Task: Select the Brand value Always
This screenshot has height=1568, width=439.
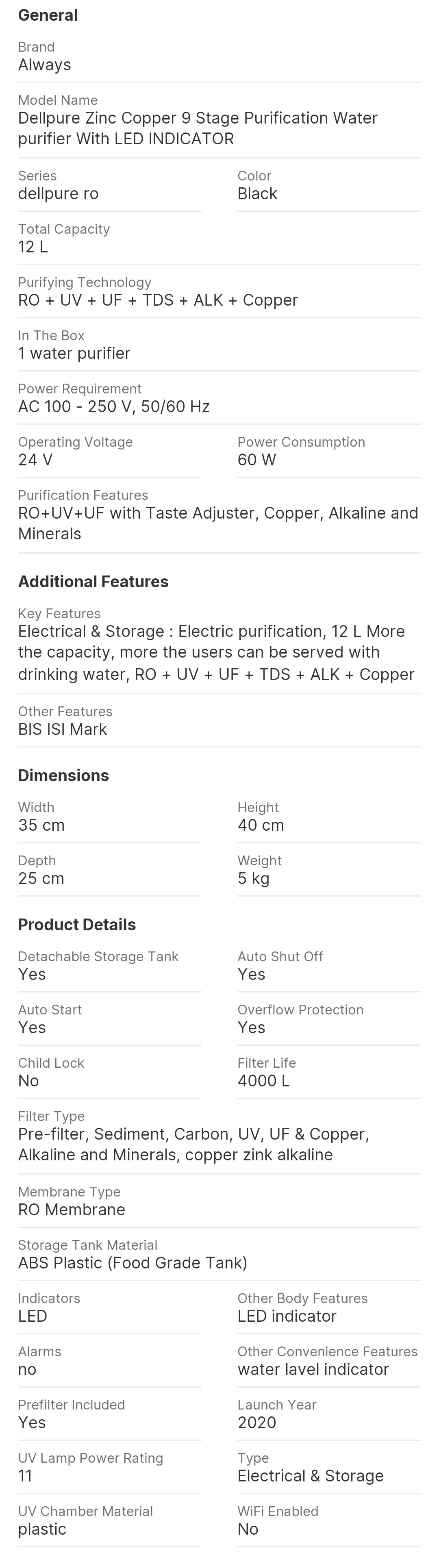Action: [x=44, y=65]
